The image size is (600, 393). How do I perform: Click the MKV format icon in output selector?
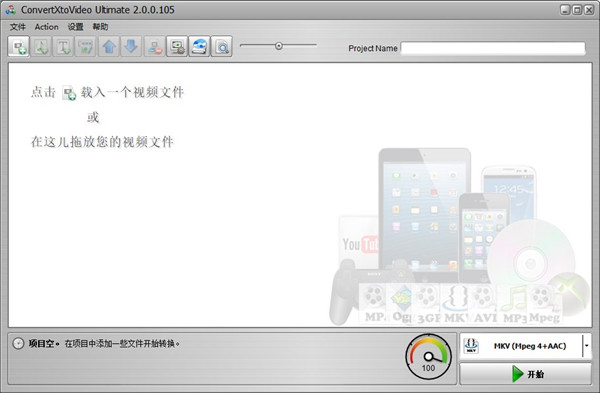(471, 346)
